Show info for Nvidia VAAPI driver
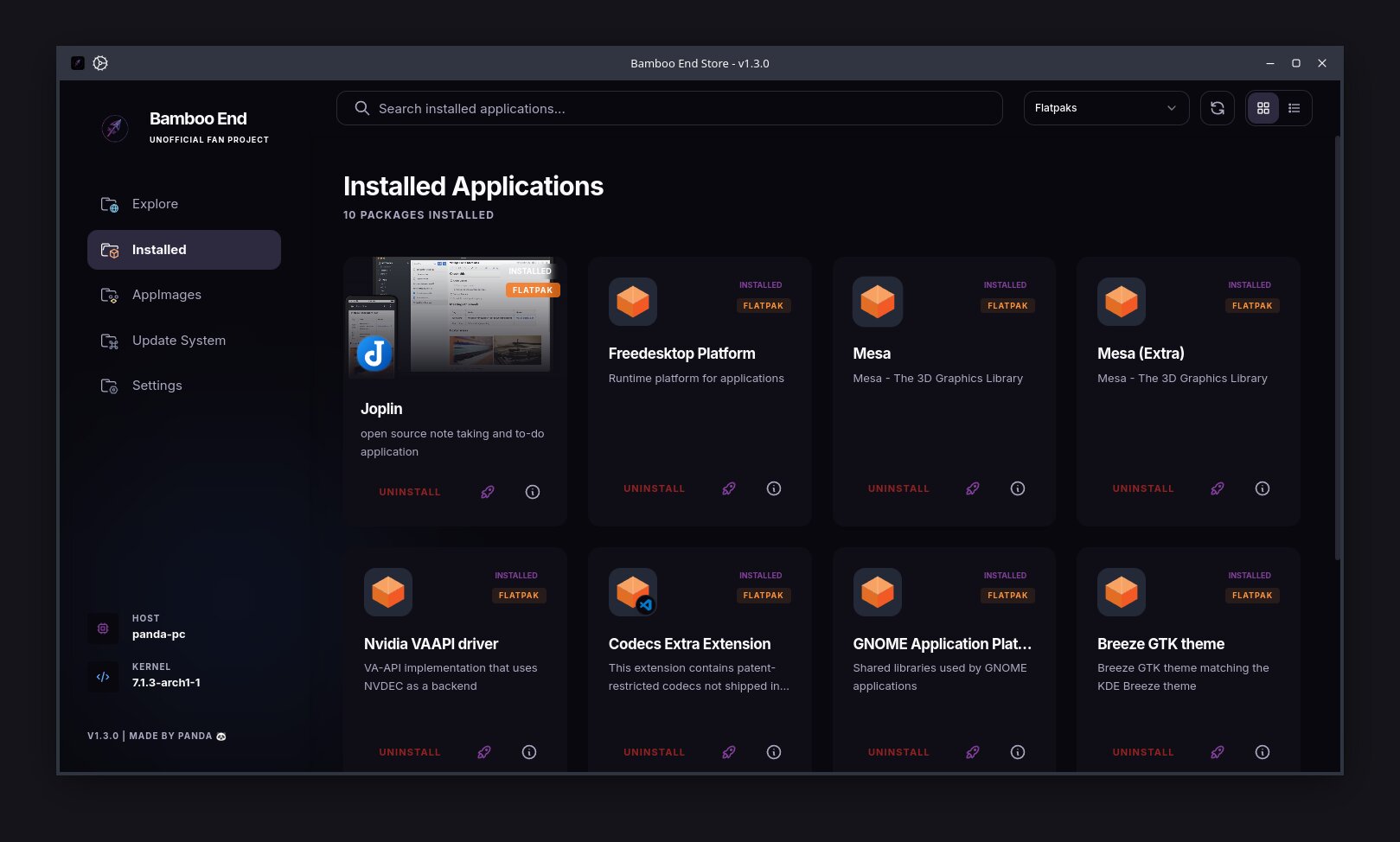This screenshot has height=842, width=1400. pos(529,752)
